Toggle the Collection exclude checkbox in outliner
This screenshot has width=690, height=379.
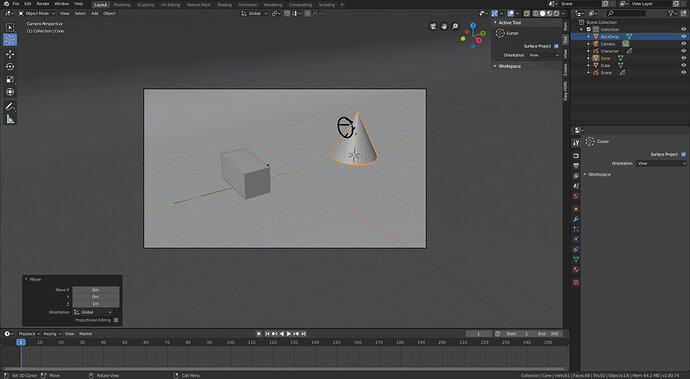pyautogui.click(x=589, y=29)
